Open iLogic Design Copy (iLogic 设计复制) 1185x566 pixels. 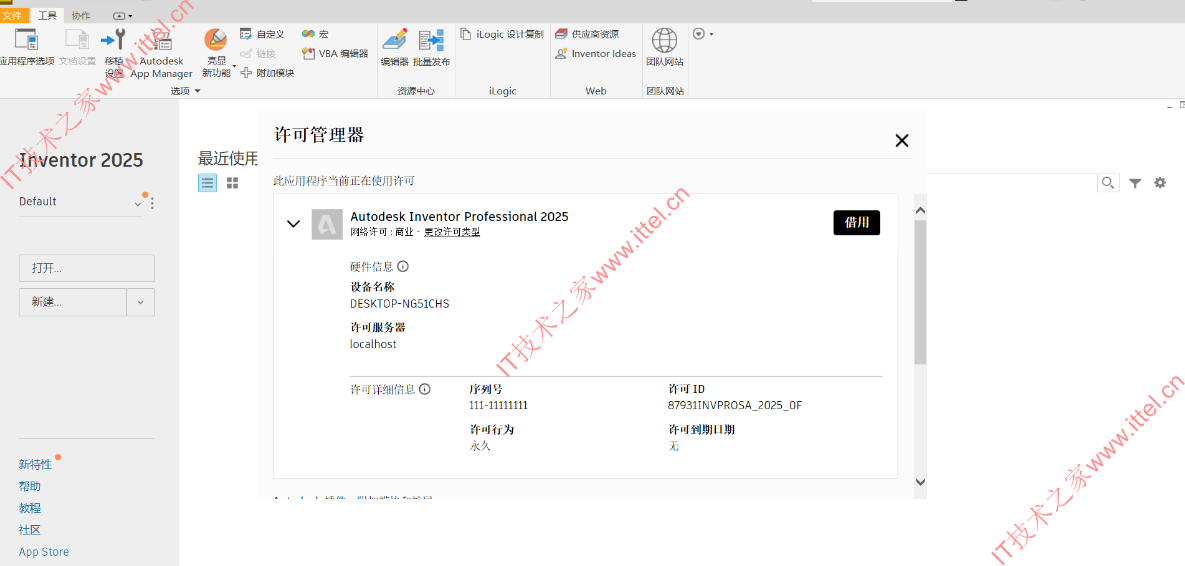click(x=502, y=34)
